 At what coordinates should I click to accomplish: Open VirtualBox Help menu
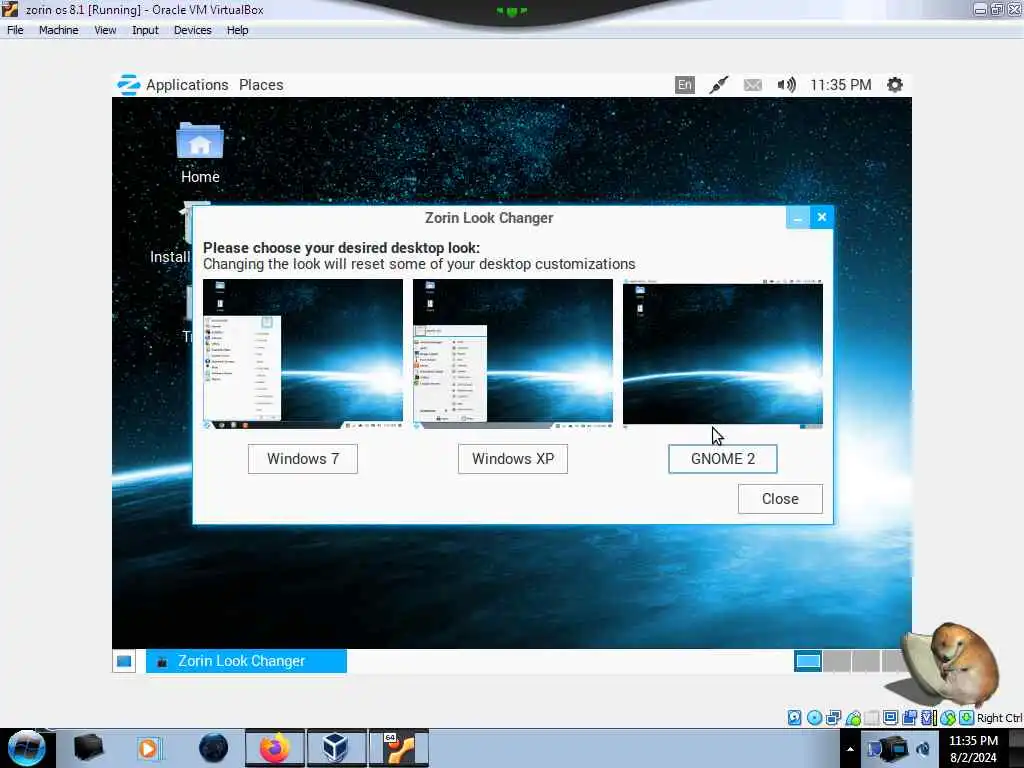click(238, 30)
